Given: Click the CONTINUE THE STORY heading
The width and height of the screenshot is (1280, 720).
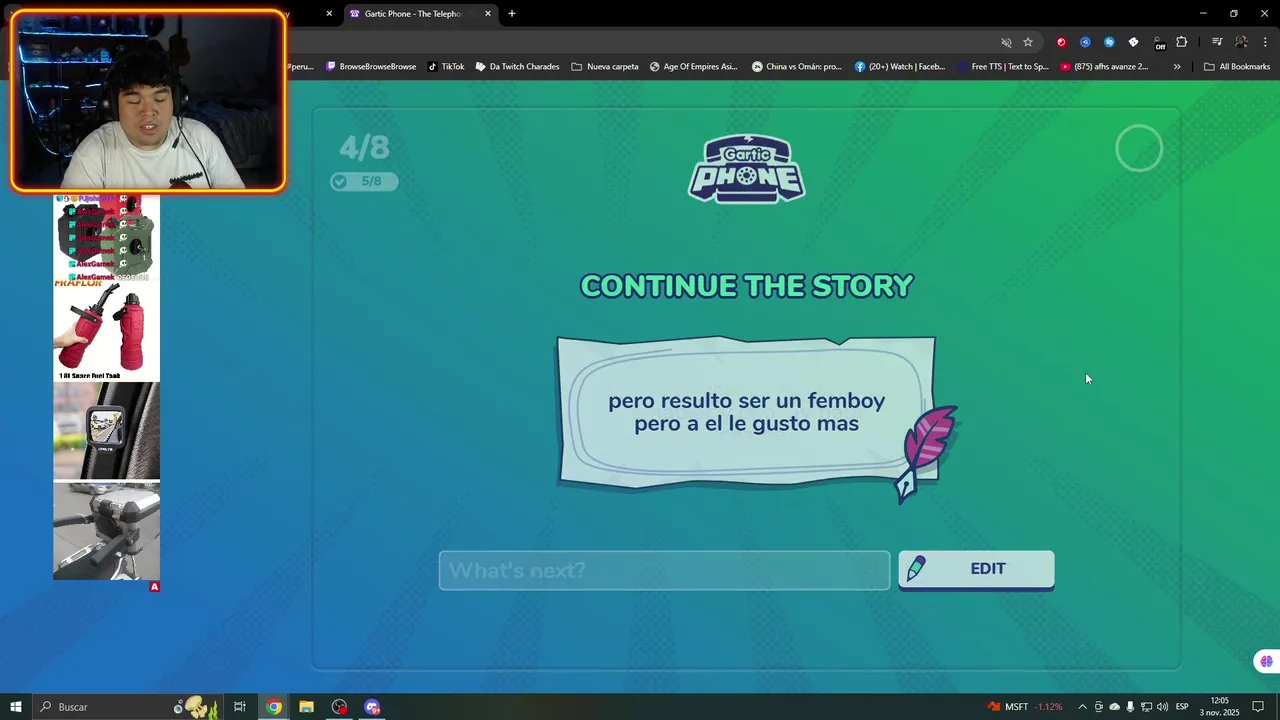Looking at the screenshot, I should click(747, 286).
